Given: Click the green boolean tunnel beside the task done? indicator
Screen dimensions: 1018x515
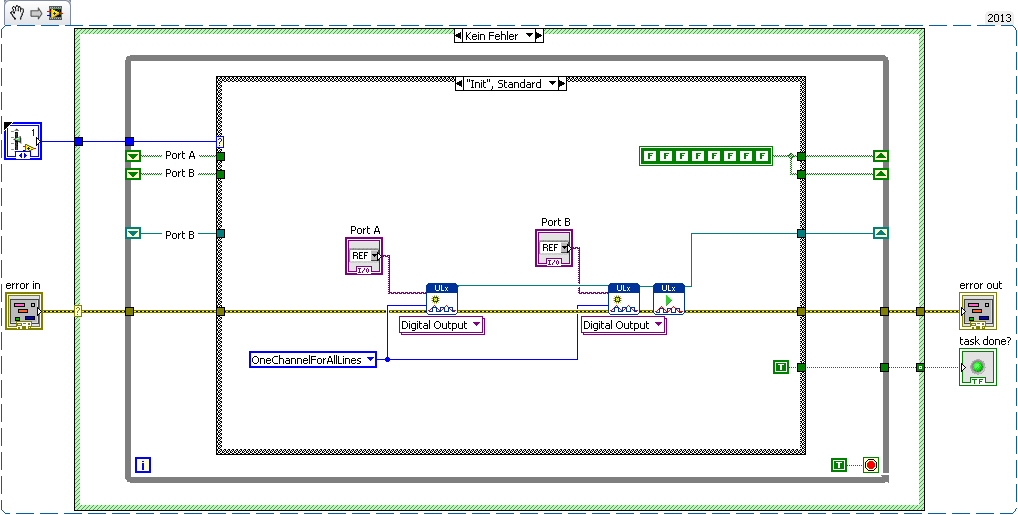Looking at the screenshot, I should pyautogui.click(x=920, y=367).
